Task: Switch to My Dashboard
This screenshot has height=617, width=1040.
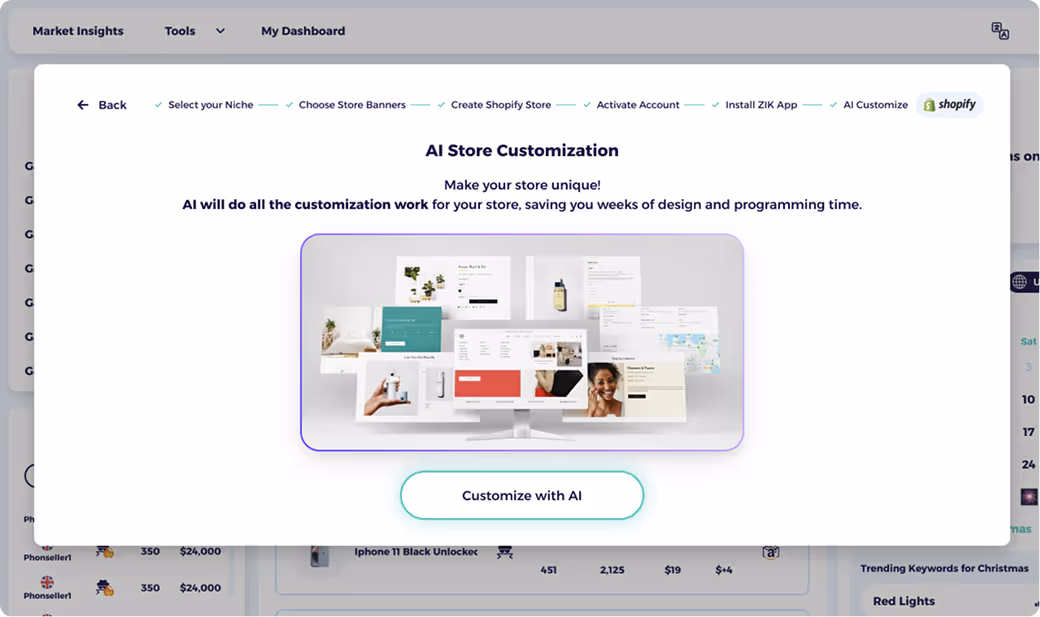Action: coord(303,31)
